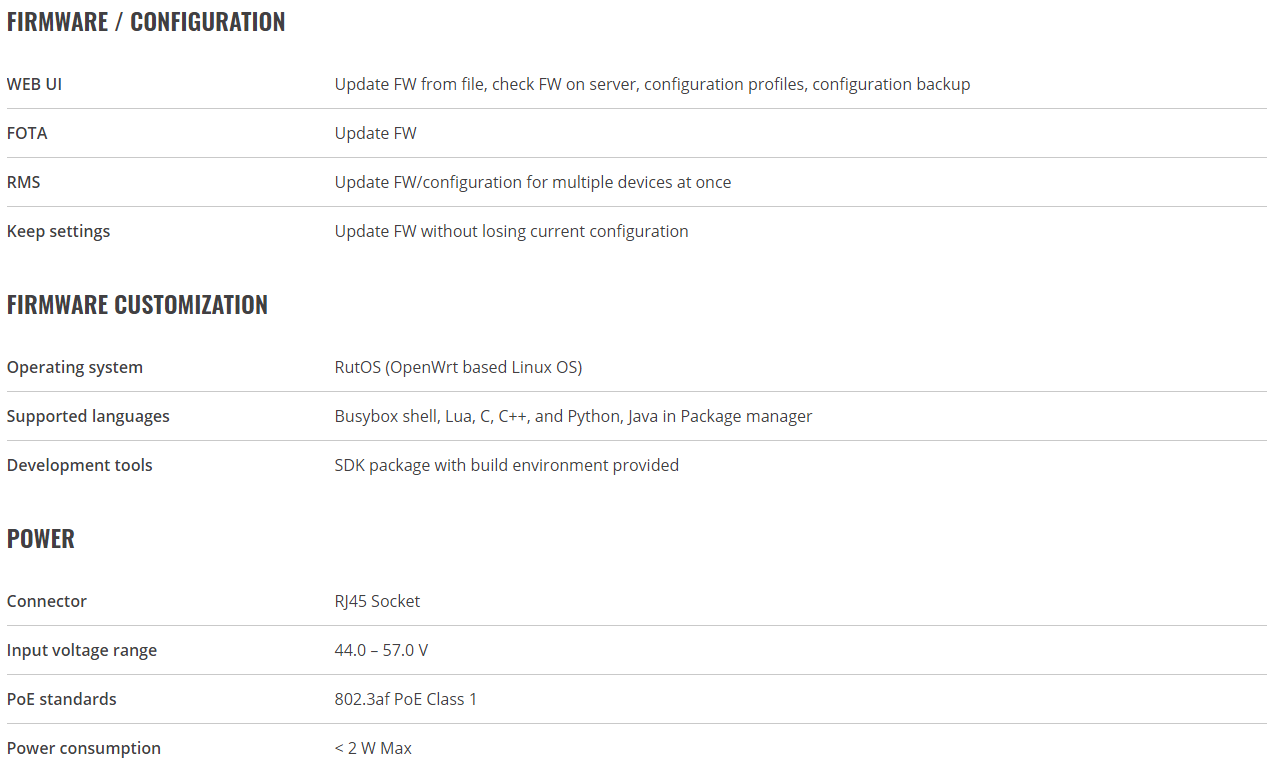The width and height of the screenshot is (1272, 766).
Task: Click the RJ45 Socket value
Action: click(x=377, y=602)
